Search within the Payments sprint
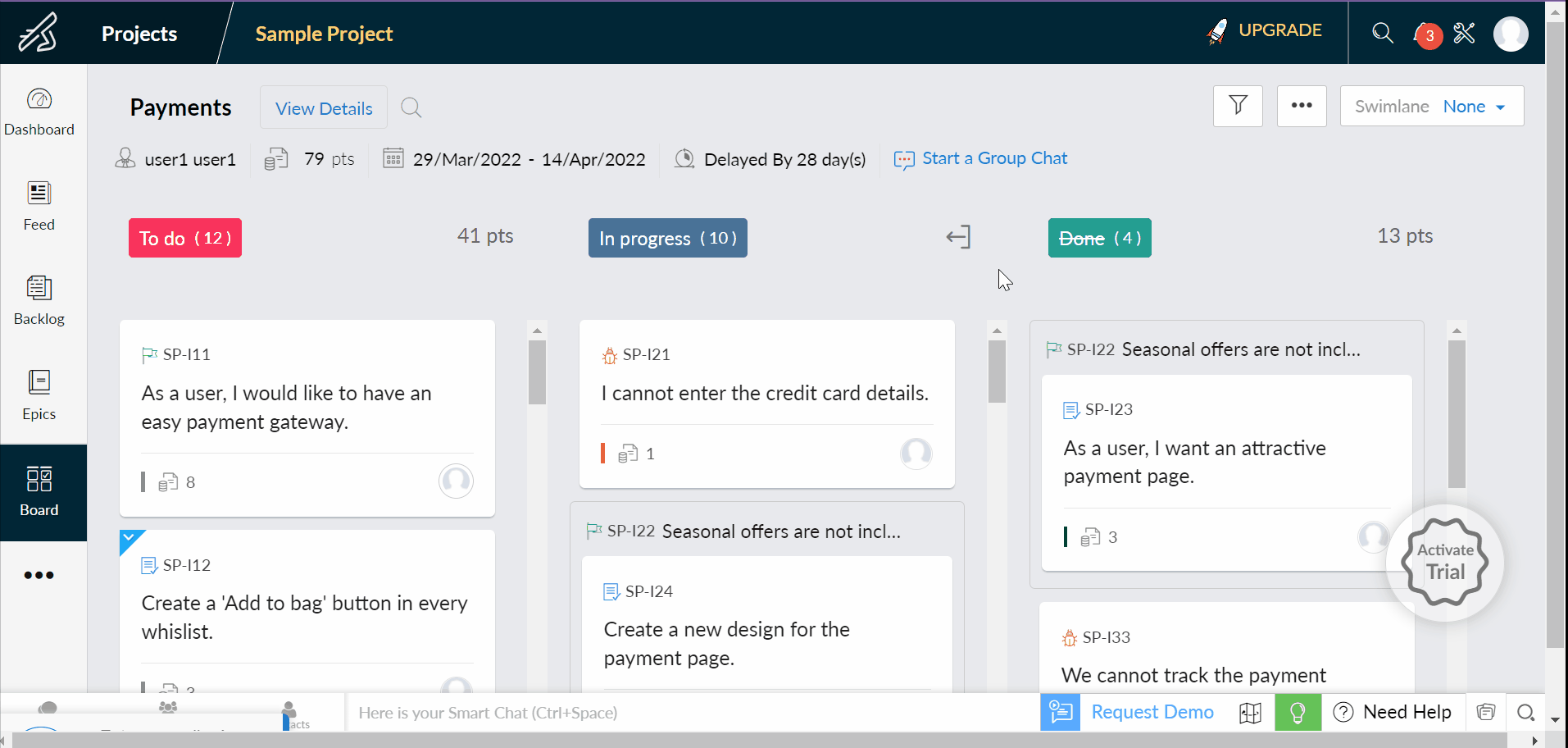The width and height of the screenshot is (1568, 748). tap(411, 107)
